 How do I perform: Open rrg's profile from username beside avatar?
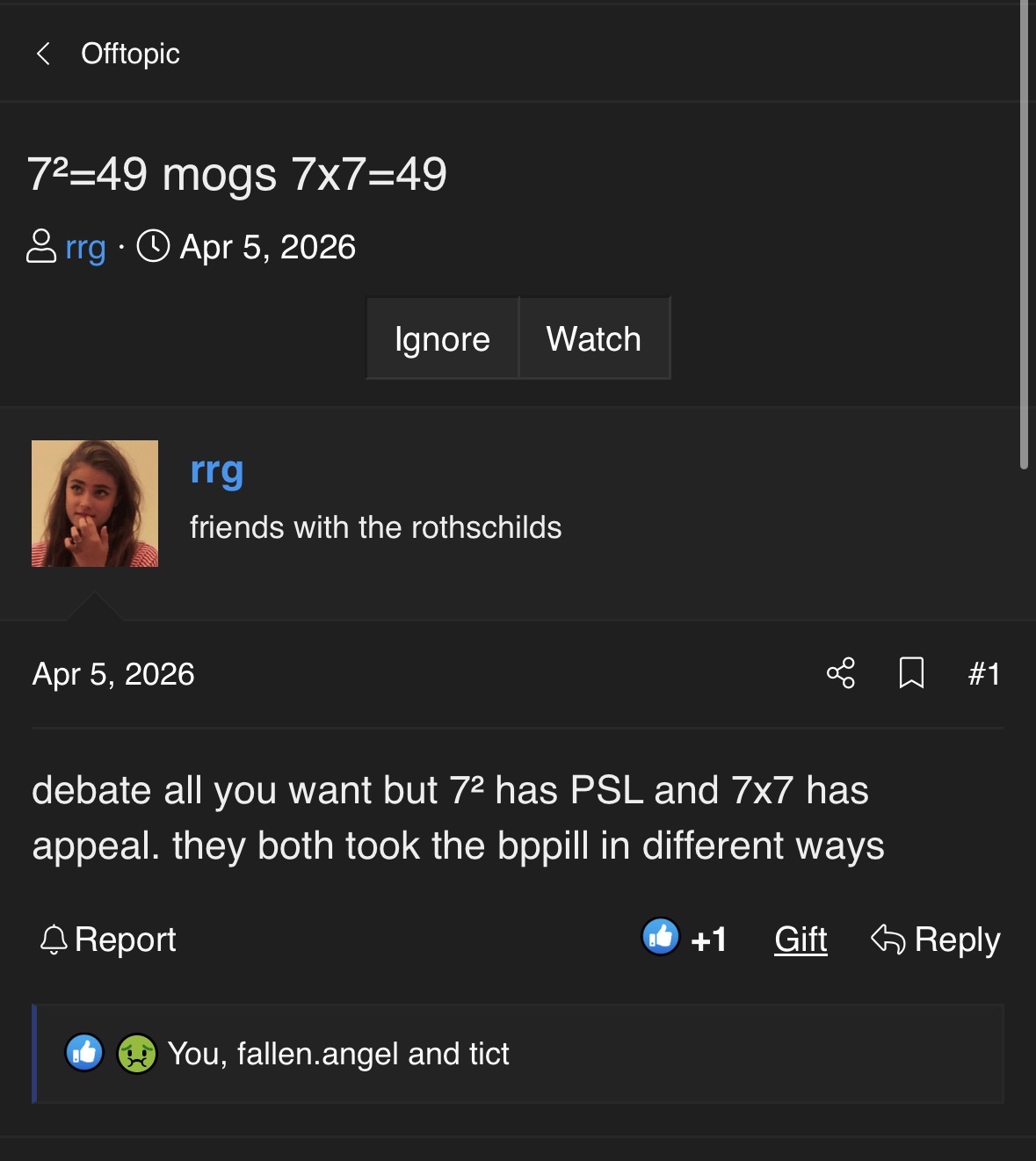[217, 472]
